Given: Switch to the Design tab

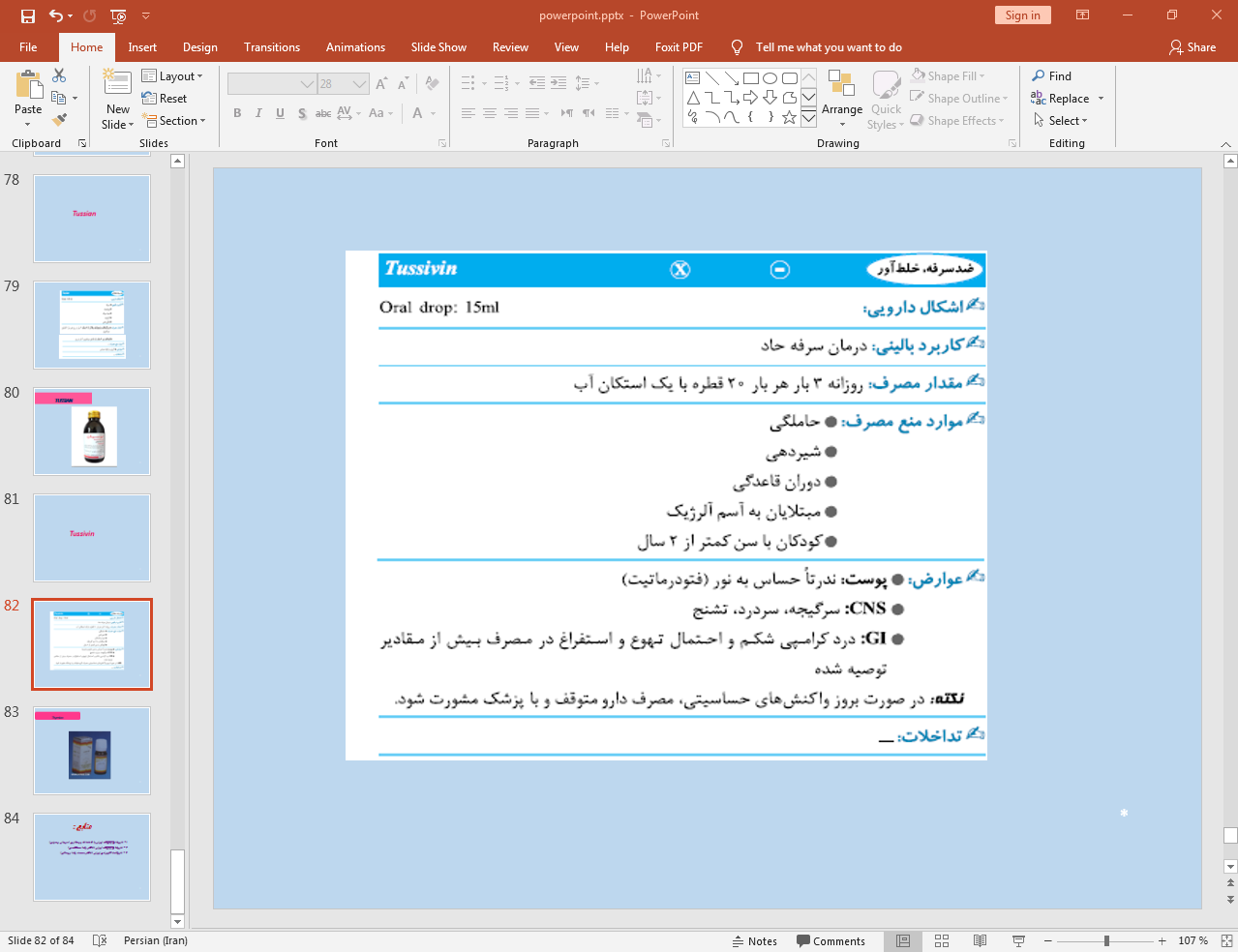Looking at the screenshot, I should click(x=200, y=47).
